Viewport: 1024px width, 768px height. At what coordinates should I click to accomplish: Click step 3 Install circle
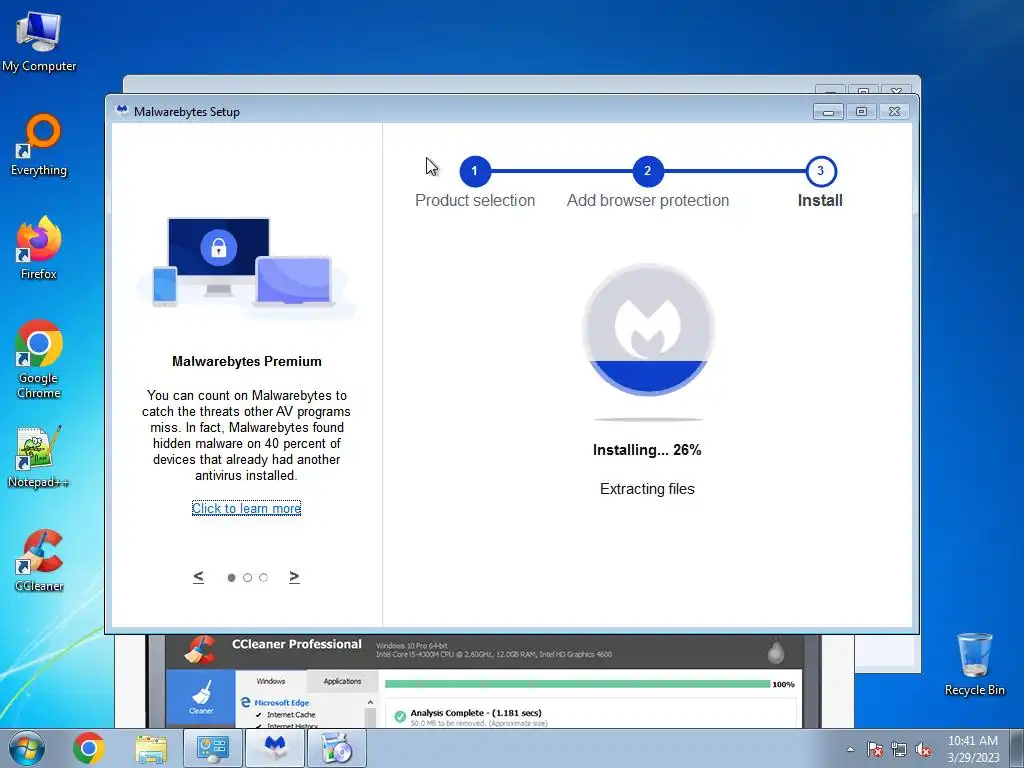(x=821, y=171)
